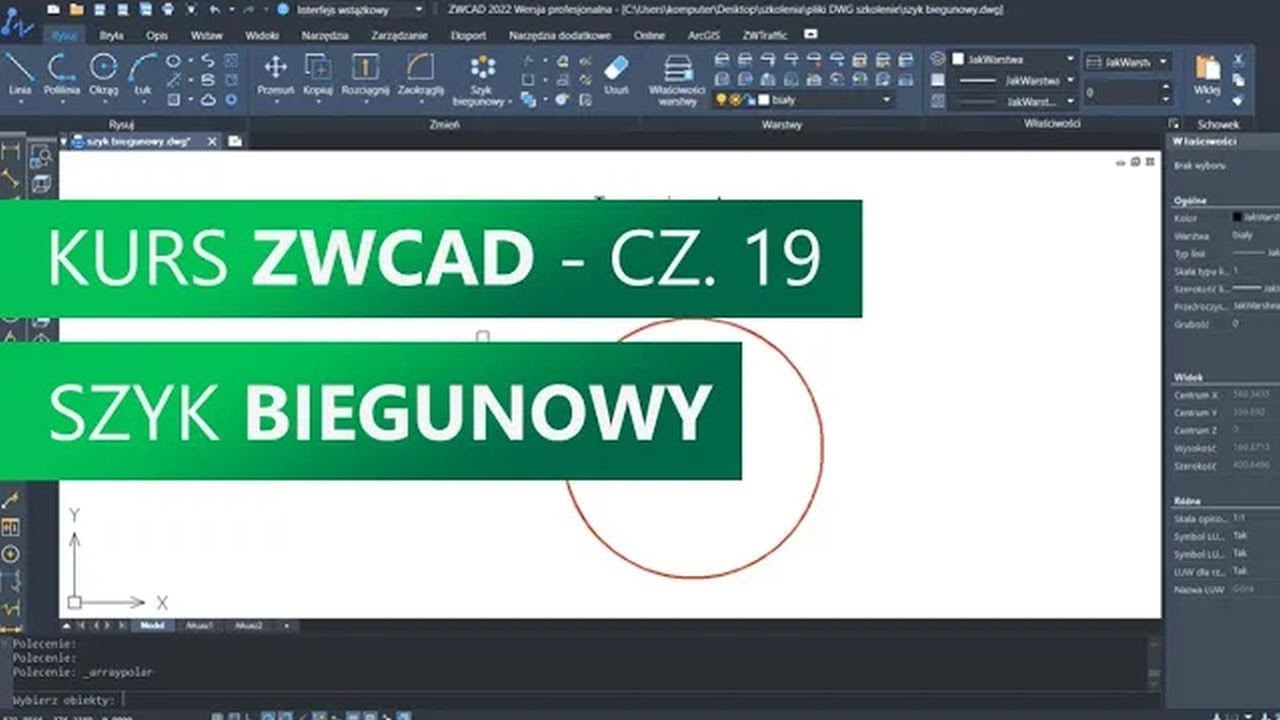Open the Widoki ribbon tab
This screenshot has height=720, width=1280.
(262, 35)
